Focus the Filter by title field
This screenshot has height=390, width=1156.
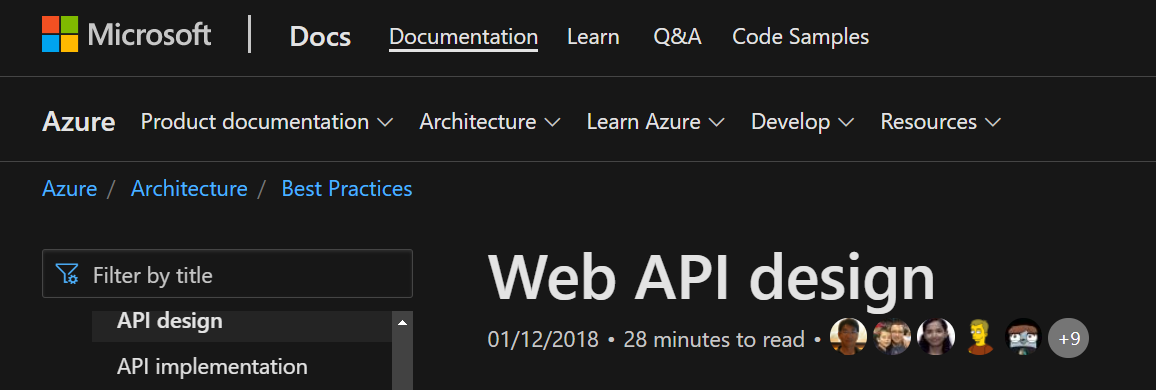click(x=227, y=274)
